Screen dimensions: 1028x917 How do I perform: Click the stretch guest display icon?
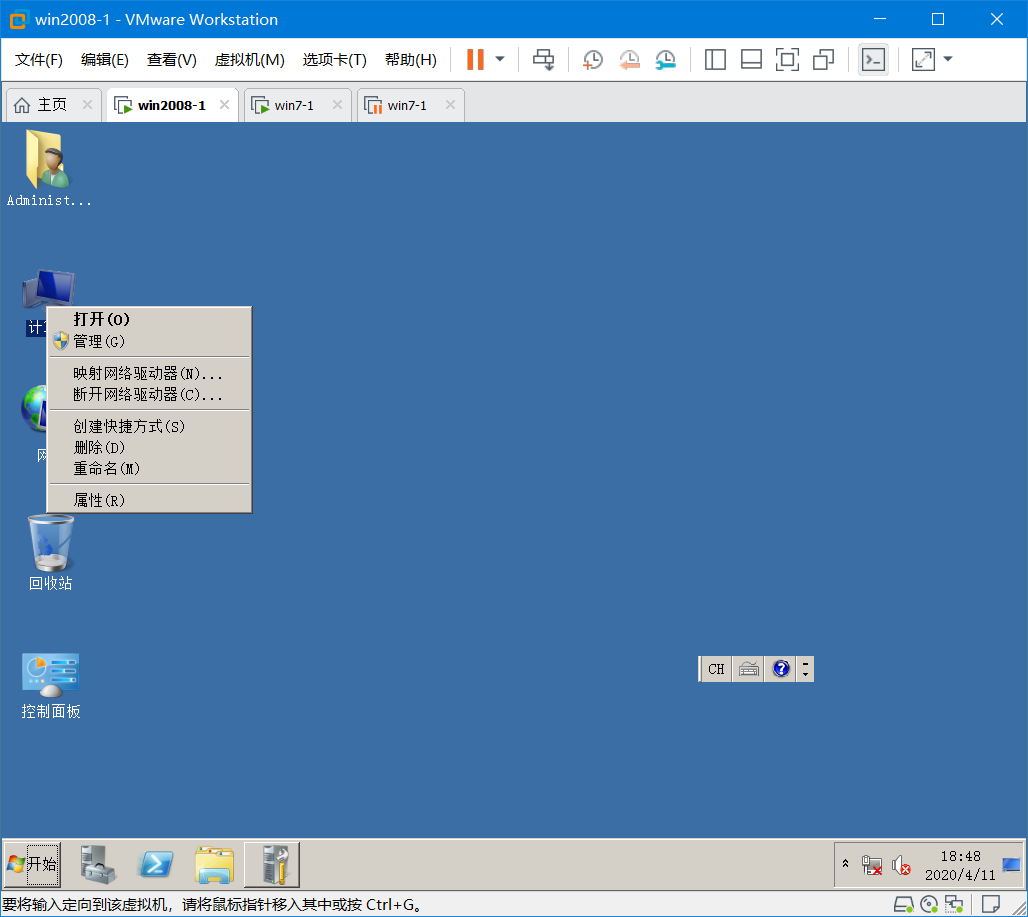923,60
